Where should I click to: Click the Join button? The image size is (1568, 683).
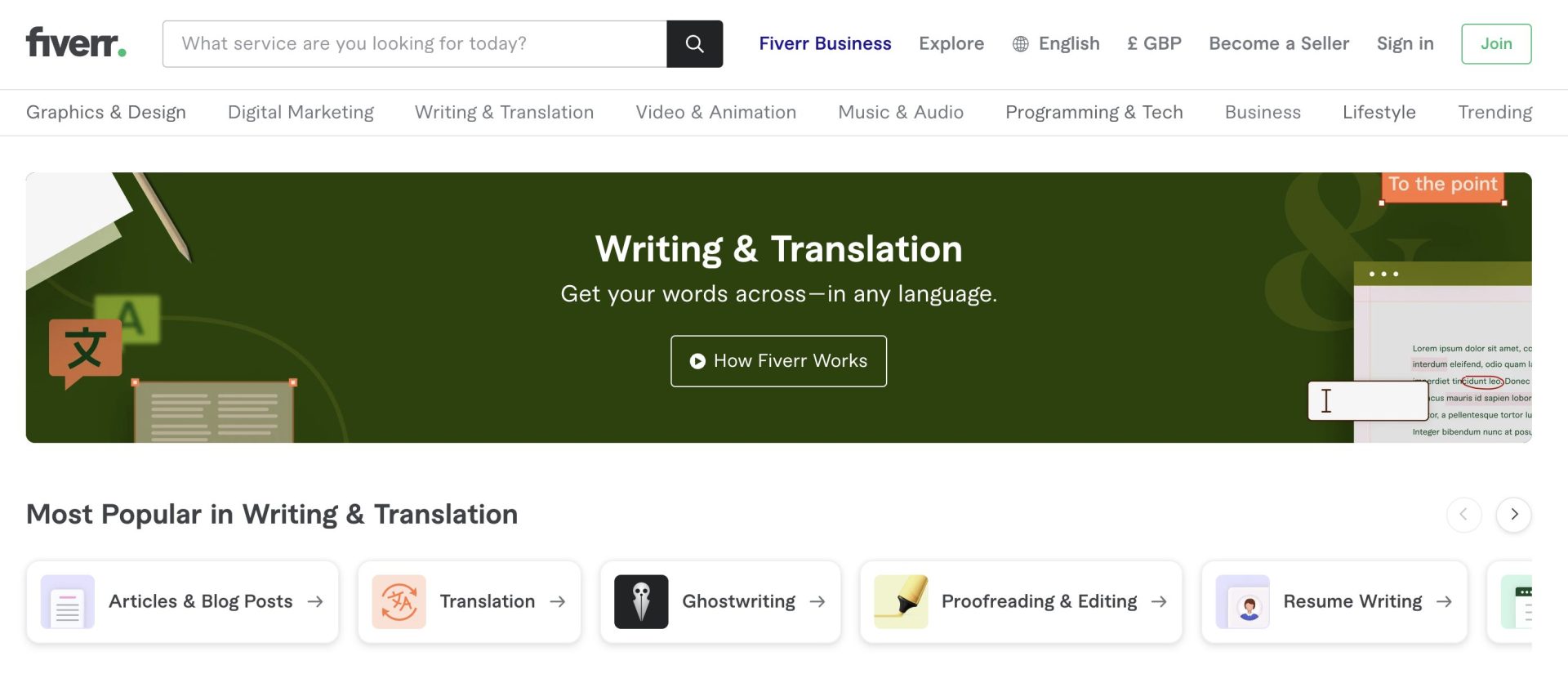tap(1495, 44)
